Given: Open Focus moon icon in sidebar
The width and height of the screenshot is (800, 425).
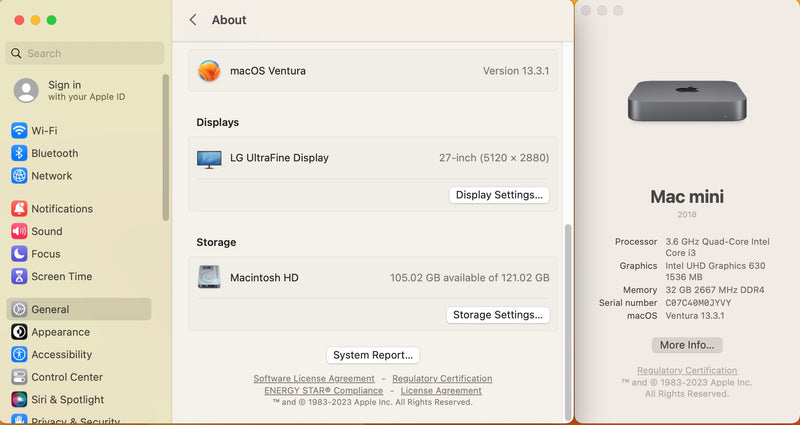Looking at the screenshot, I should 19,254.
